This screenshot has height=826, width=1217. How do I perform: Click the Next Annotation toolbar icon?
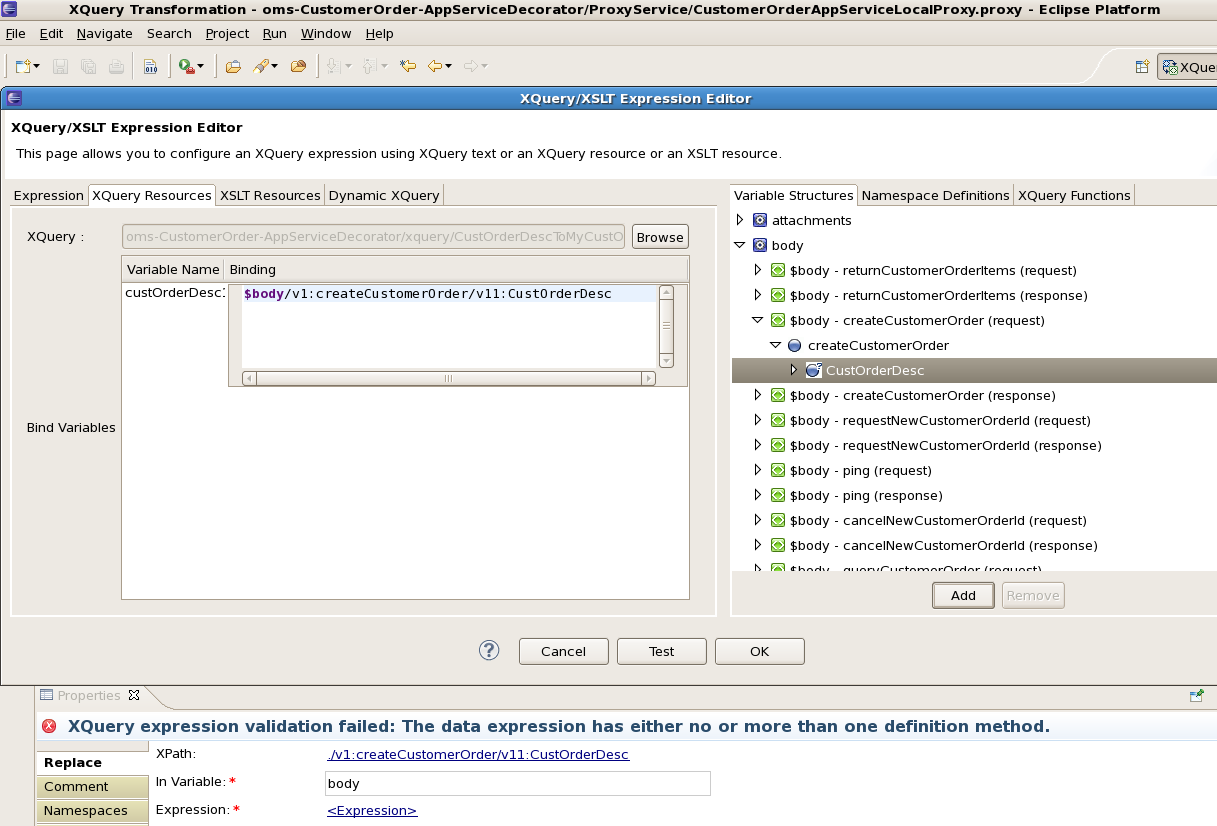334,66
